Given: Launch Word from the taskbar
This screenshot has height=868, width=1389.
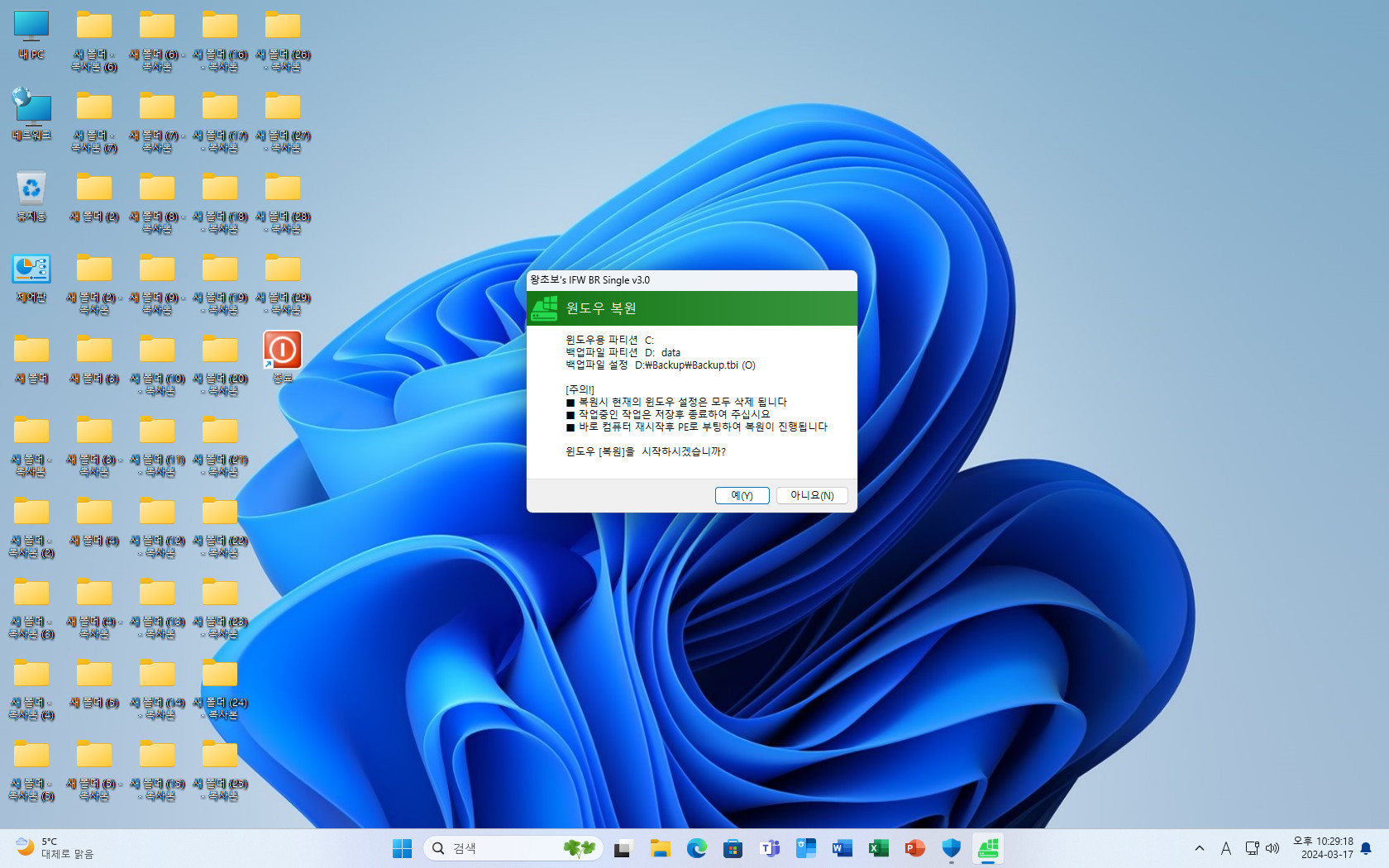Looking at the screenshot, I should 842,848.
